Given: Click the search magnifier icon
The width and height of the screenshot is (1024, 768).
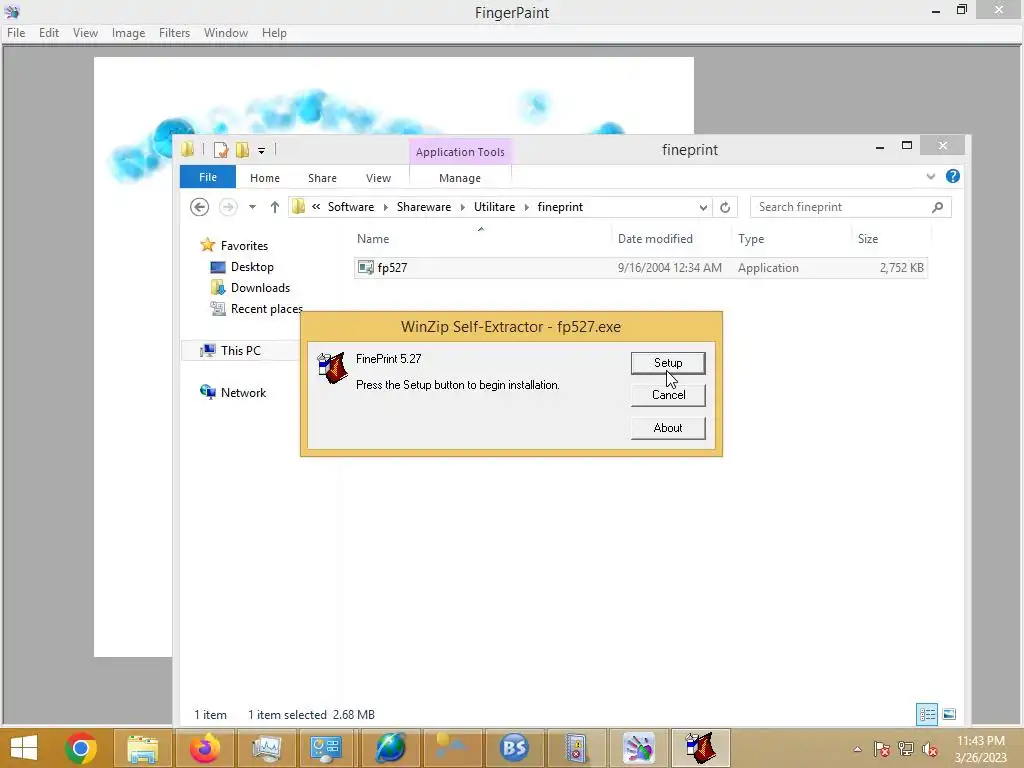Looking at the screenshot, I should pos(937,207).
